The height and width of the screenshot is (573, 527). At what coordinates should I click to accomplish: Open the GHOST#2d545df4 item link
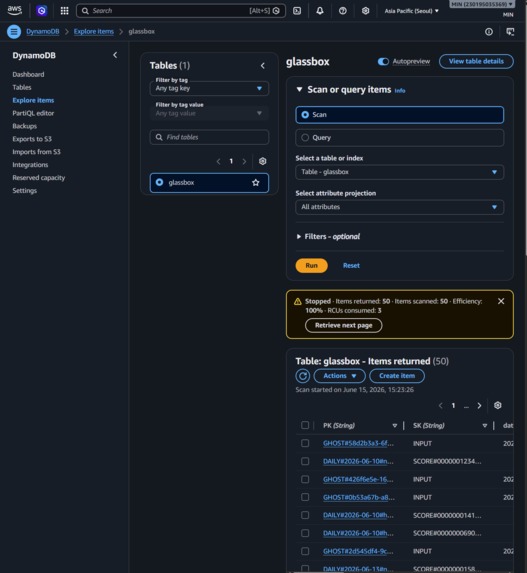tap(358, 551)
